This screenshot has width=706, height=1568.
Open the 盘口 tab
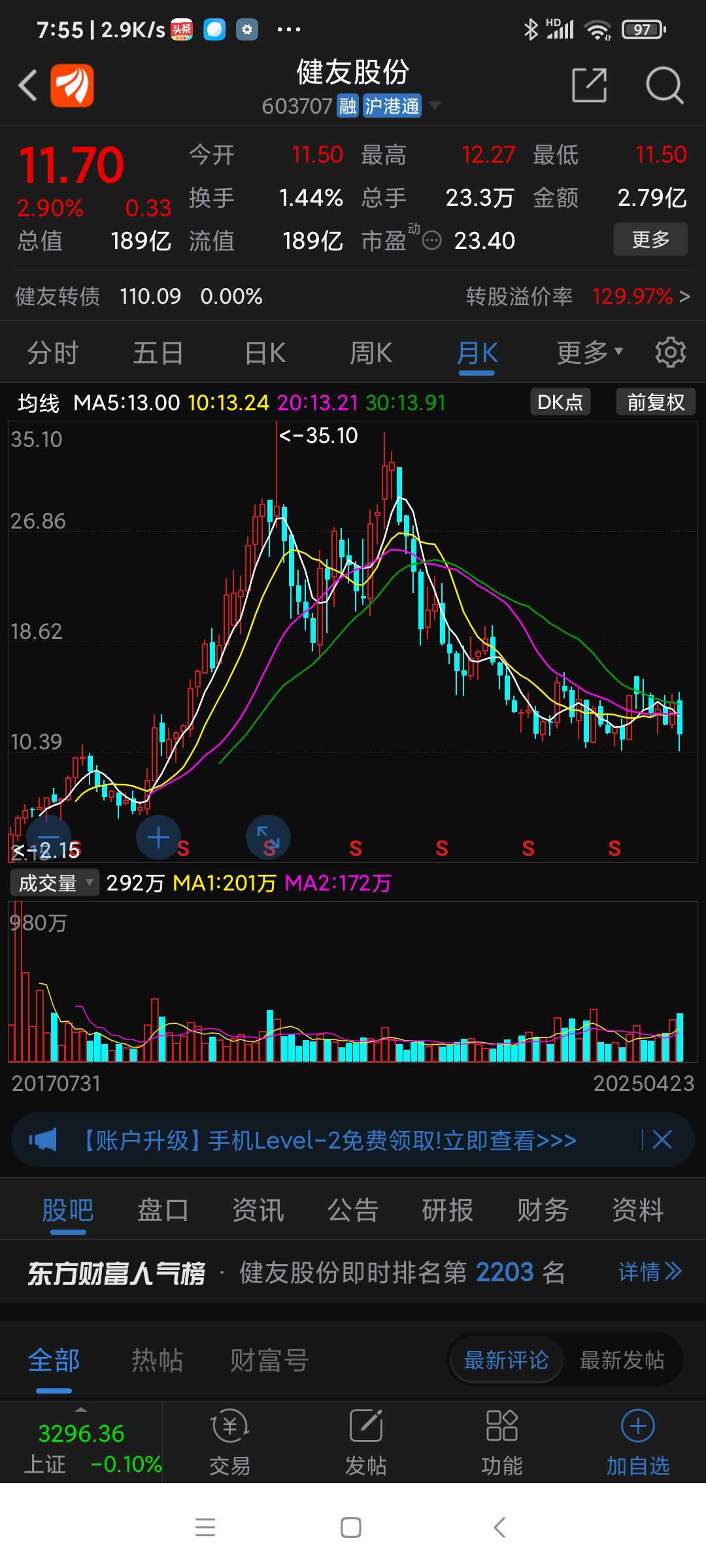click(163, 1210)
